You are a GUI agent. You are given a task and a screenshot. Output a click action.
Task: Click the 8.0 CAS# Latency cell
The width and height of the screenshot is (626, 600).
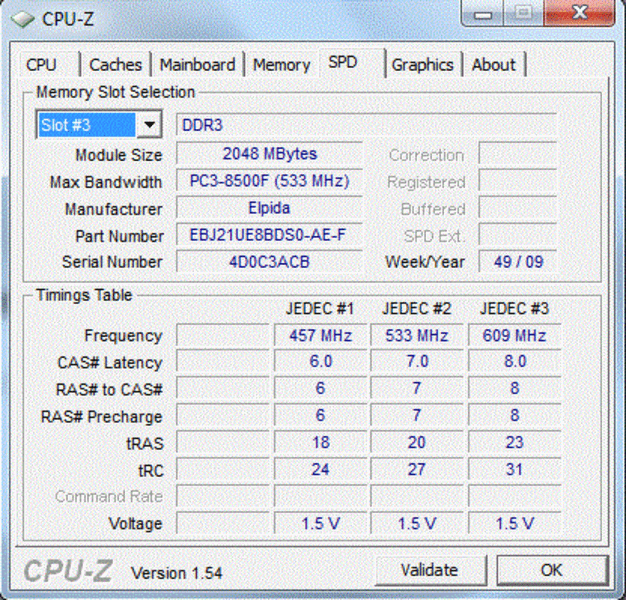(x=514, y=361)
